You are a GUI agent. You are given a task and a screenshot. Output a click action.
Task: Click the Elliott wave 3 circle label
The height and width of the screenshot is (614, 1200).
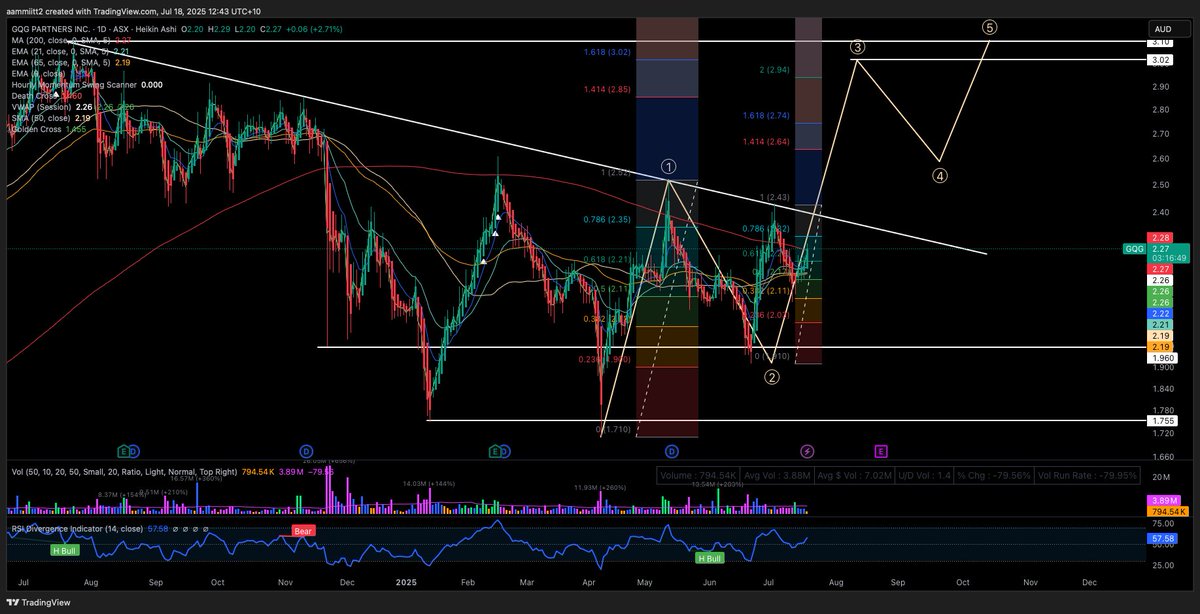point(858,47)
